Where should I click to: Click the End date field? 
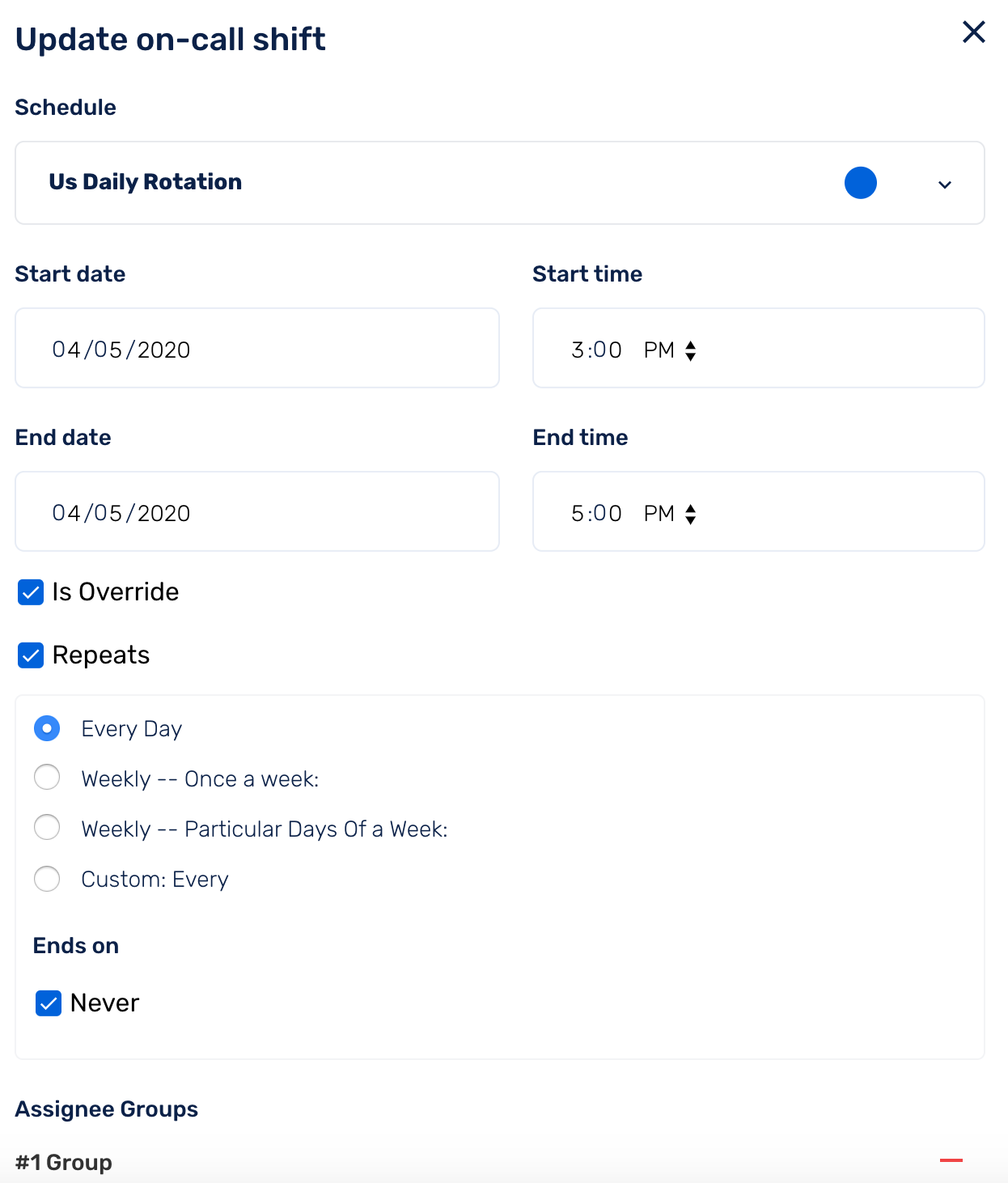257,511
